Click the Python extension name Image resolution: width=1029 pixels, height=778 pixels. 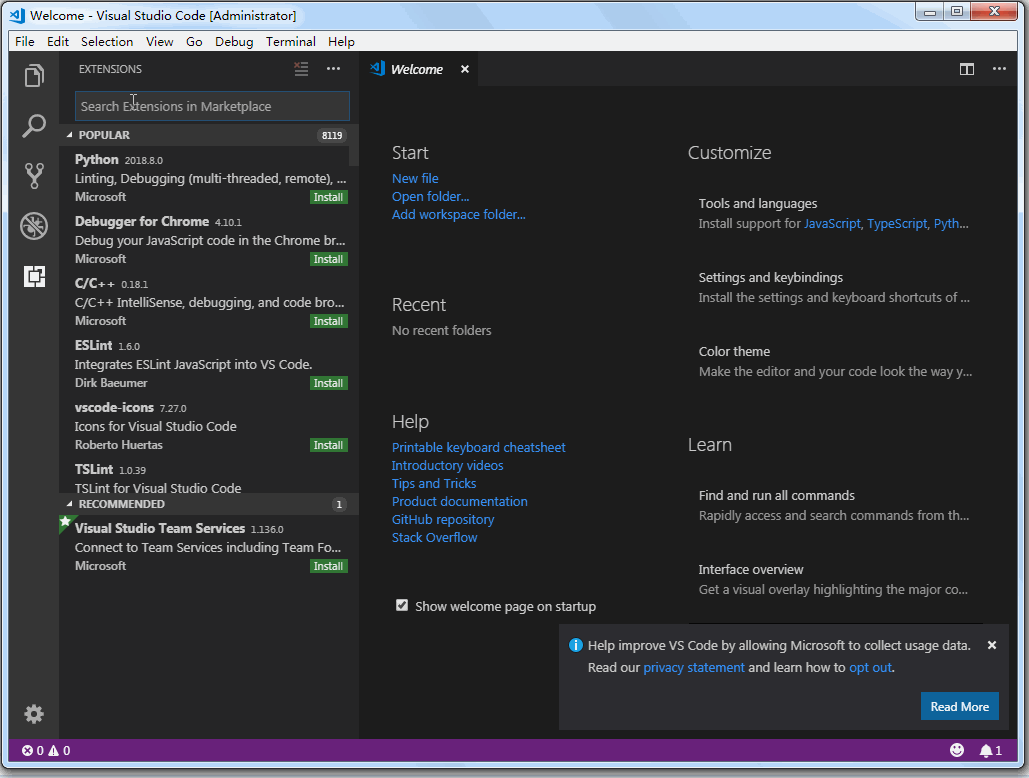coord(96,159)
